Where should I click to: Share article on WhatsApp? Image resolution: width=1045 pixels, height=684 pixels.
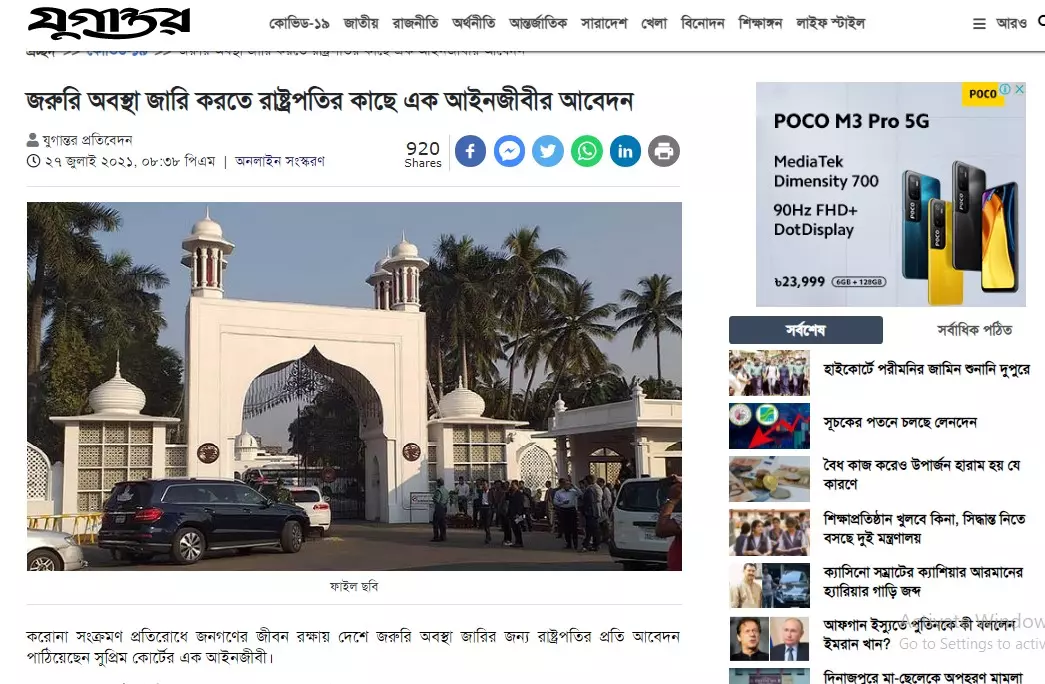click(x=586, y=151)
